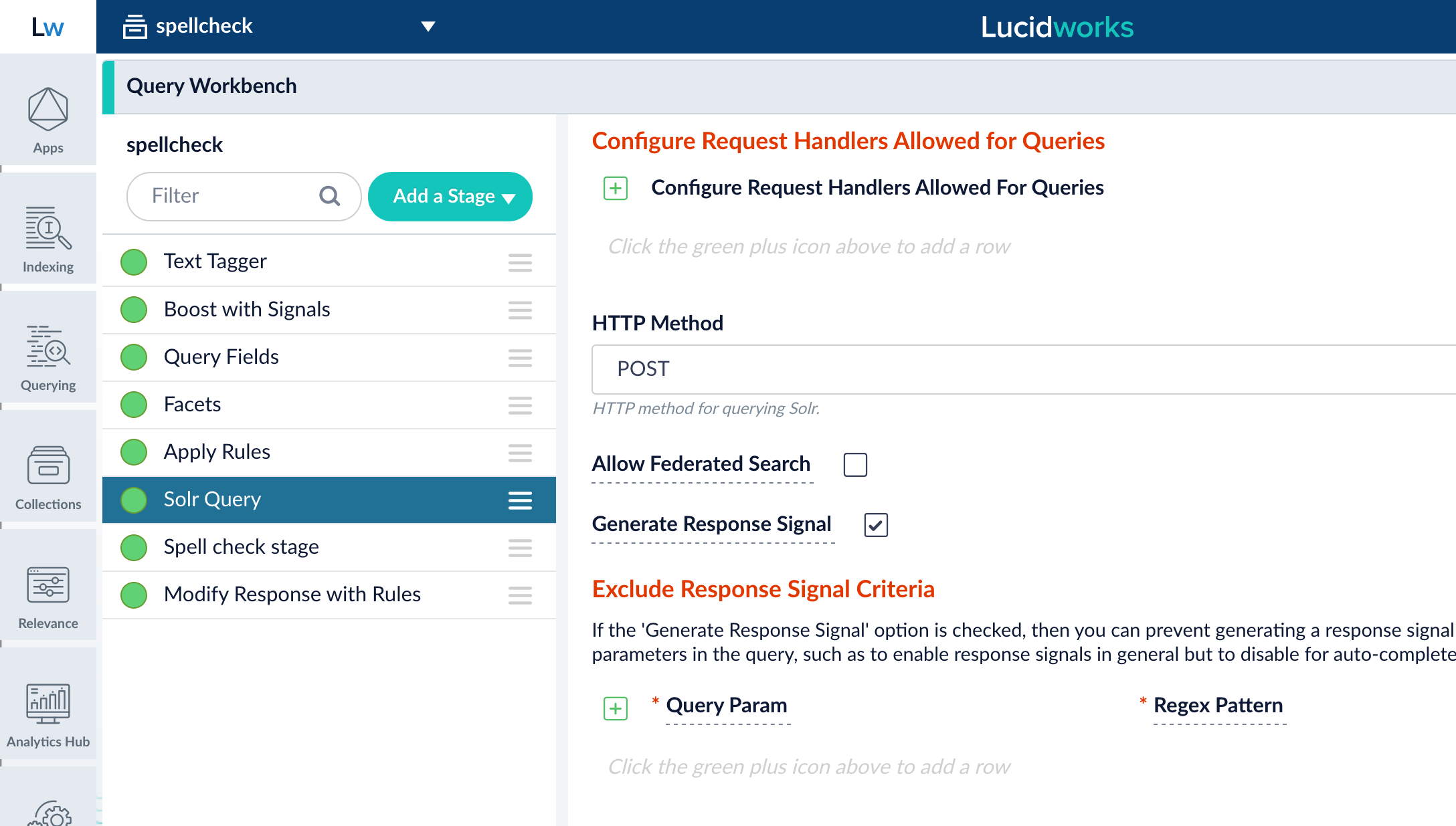
Task: Select the Query Fields stage
Action: 329,357
